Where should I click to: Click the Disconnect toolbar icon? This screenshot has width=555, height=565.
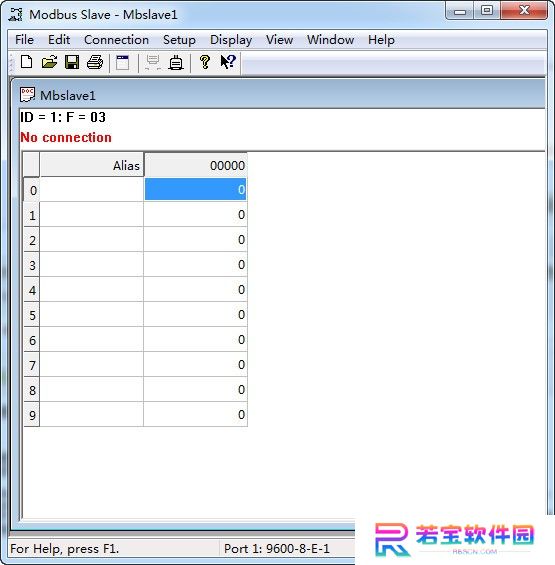pos(176,62)
